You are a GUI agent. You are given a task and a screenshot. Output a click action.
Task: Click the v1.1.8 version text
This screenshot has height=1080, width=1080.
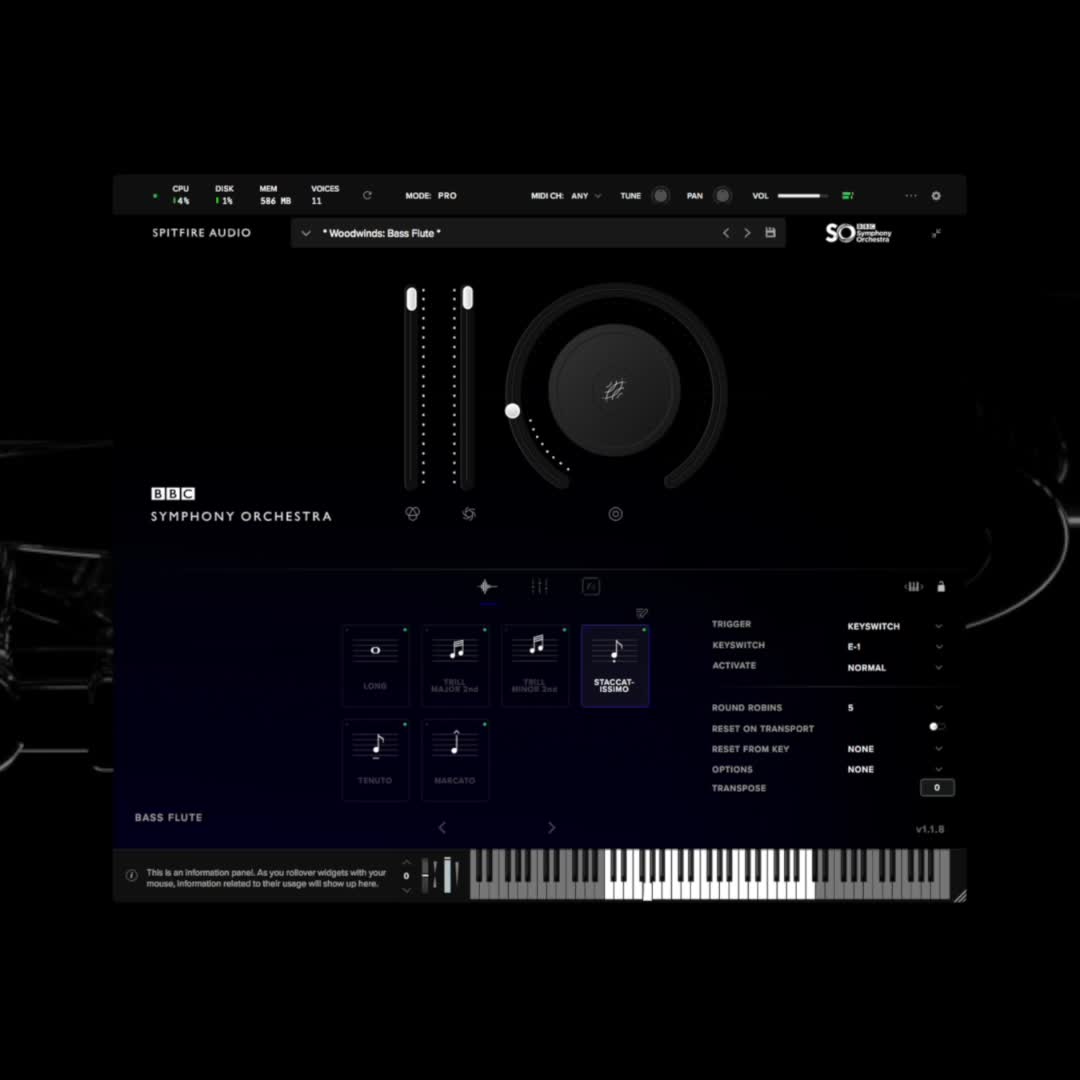pyautogui.click(x=930, y=829)
